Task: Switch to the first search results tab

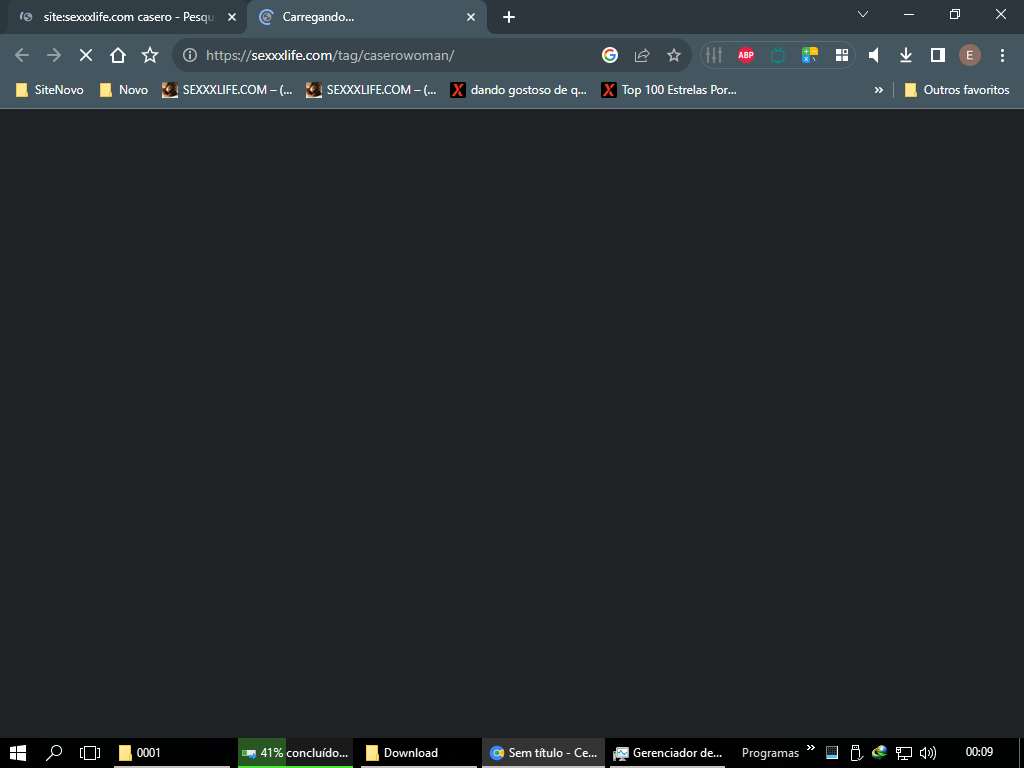Action: point(120,17)
